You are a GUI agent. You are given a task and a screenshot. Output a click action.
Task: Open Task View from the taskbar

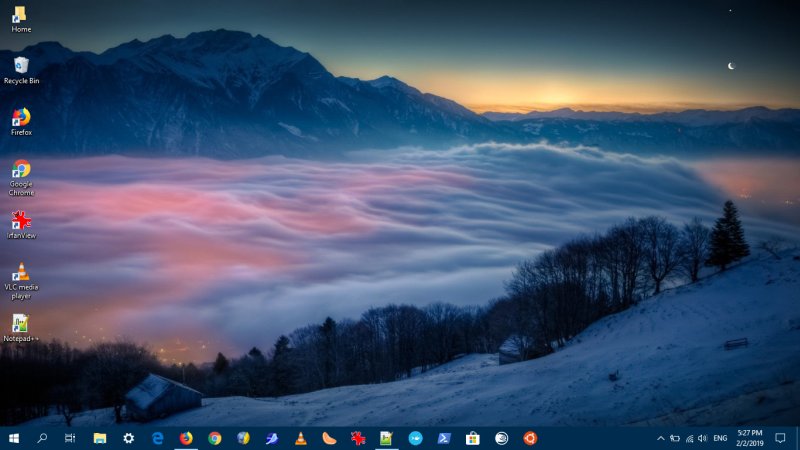click(70, 438)
